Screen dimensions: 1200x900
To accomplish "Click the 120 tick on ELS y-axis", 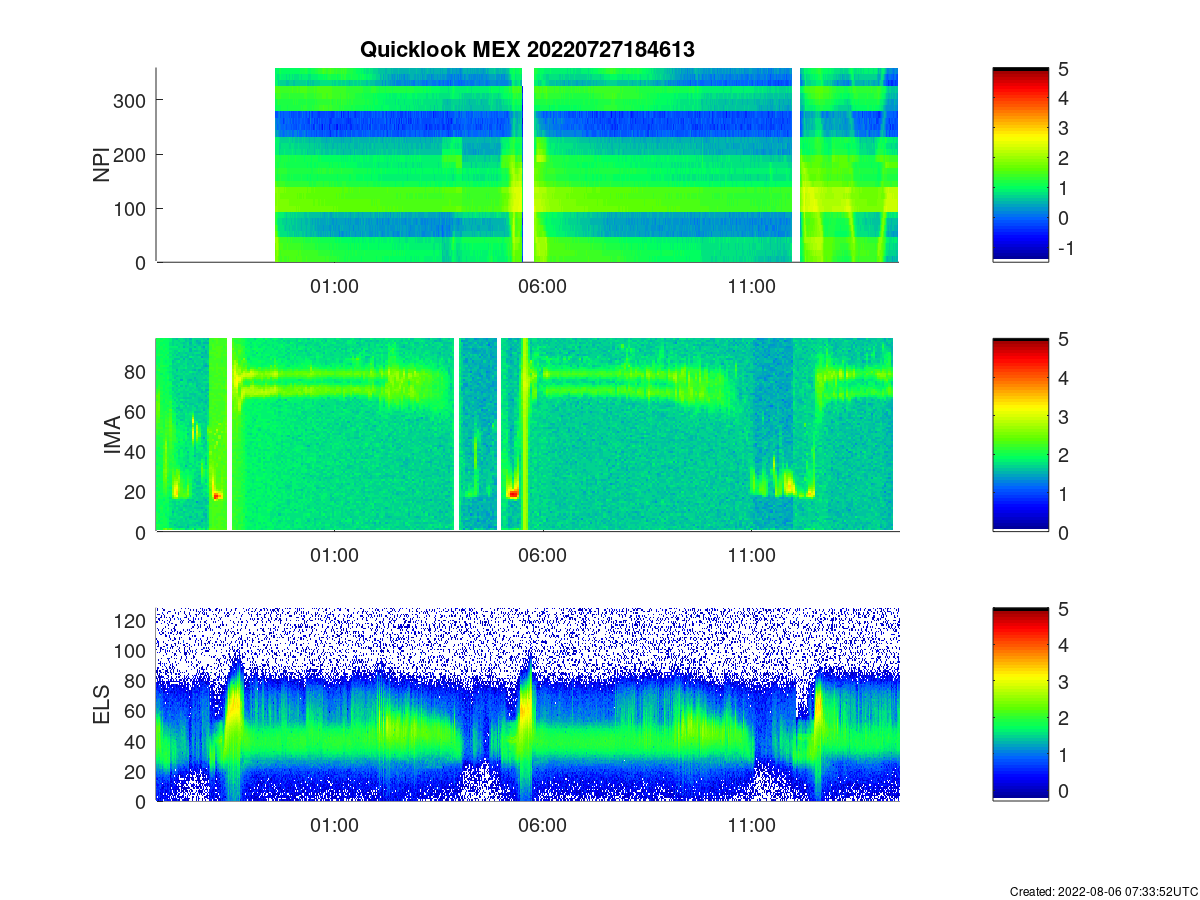I will [x=132, y=621].
